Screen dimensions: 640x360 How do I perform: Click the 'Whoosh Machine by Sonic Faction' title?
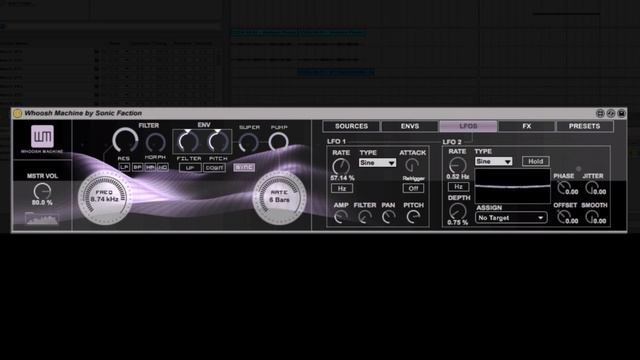[x=83, y=113]
